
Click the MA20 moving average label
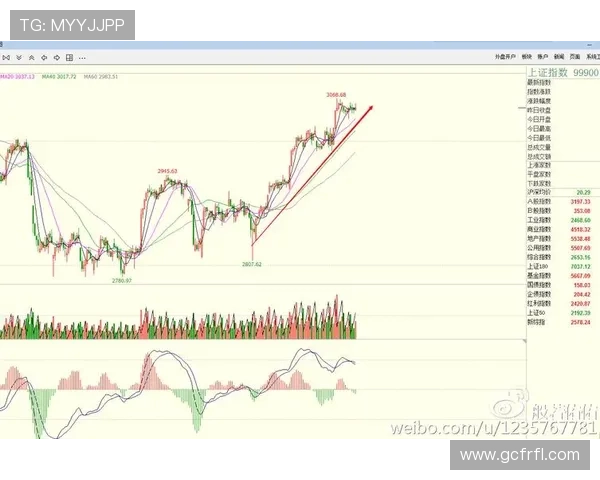pyautogui.click(x=17, y=76)
